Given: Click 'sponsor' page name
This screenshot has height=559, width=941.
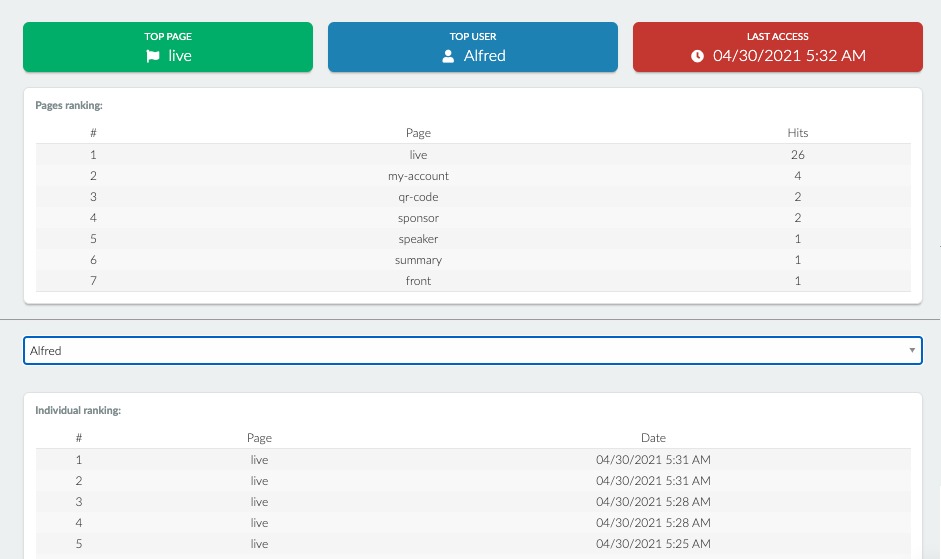Looking at the screenshot, I should (x=418, y=218).
